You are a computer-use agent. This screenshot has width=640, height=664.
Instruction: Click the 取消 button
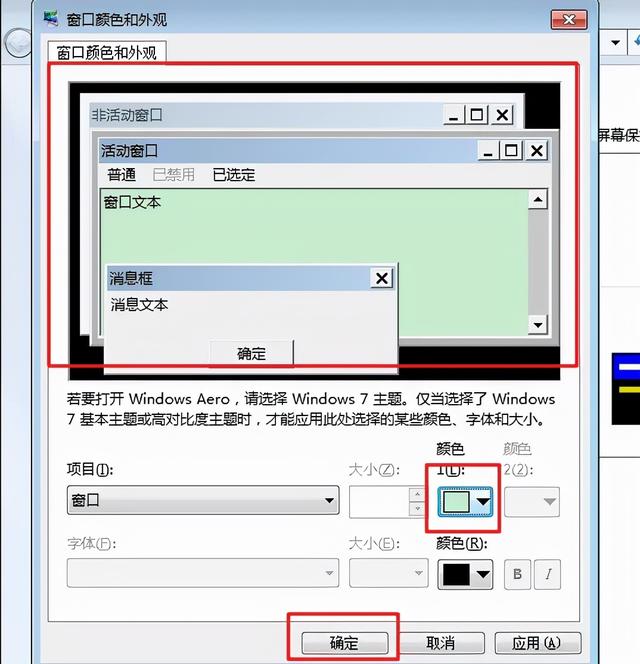441,643
